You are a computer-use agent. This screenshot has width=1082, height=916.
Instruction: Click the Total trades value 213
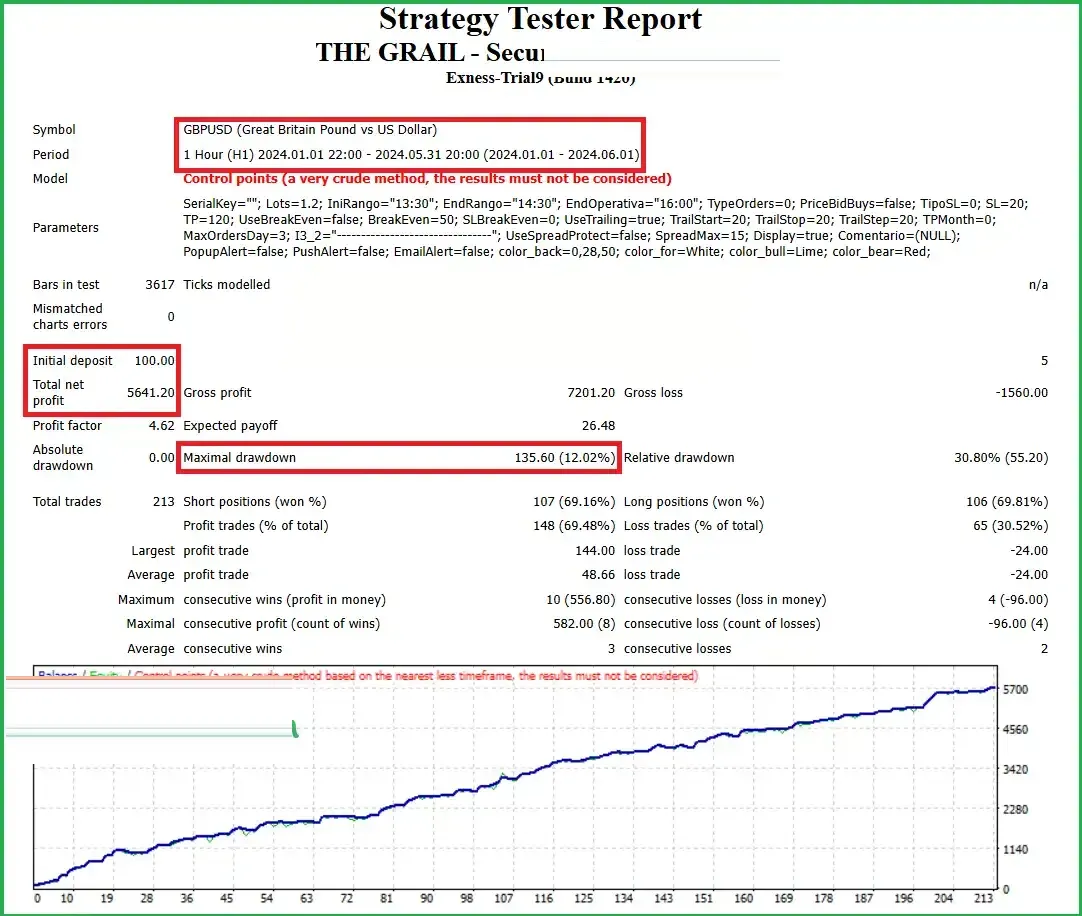pyautogui.click(x=164, y=502)
